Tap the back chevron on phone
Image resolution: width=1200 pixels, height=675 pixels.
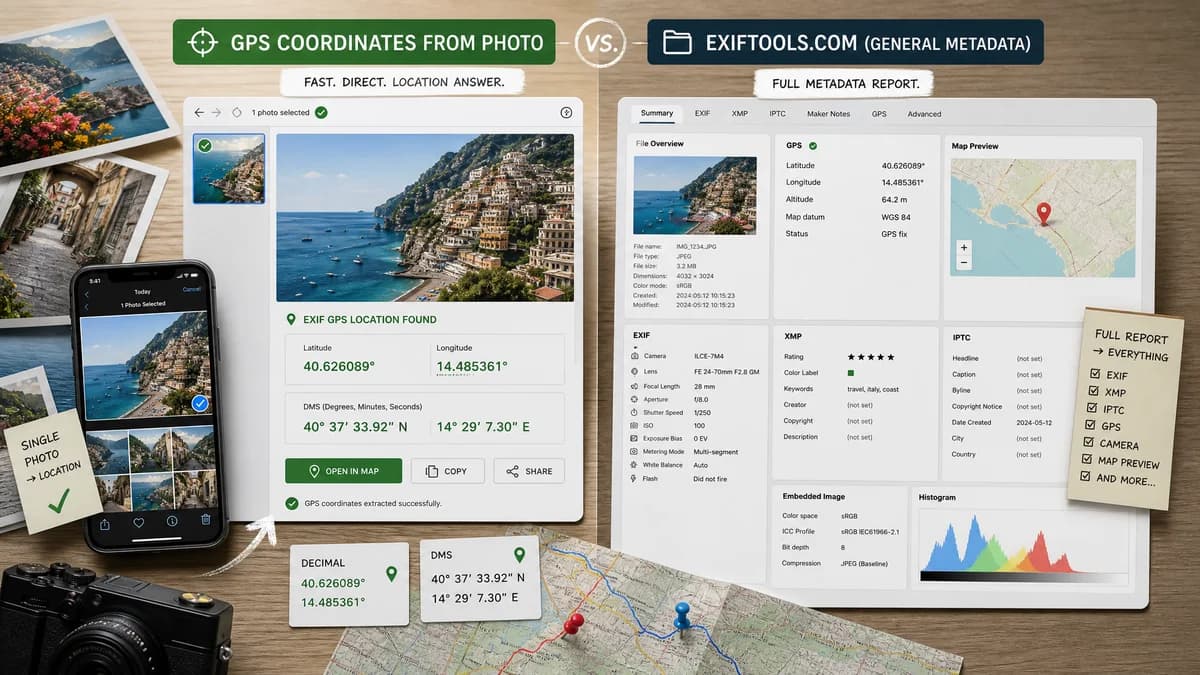(86, 294)
